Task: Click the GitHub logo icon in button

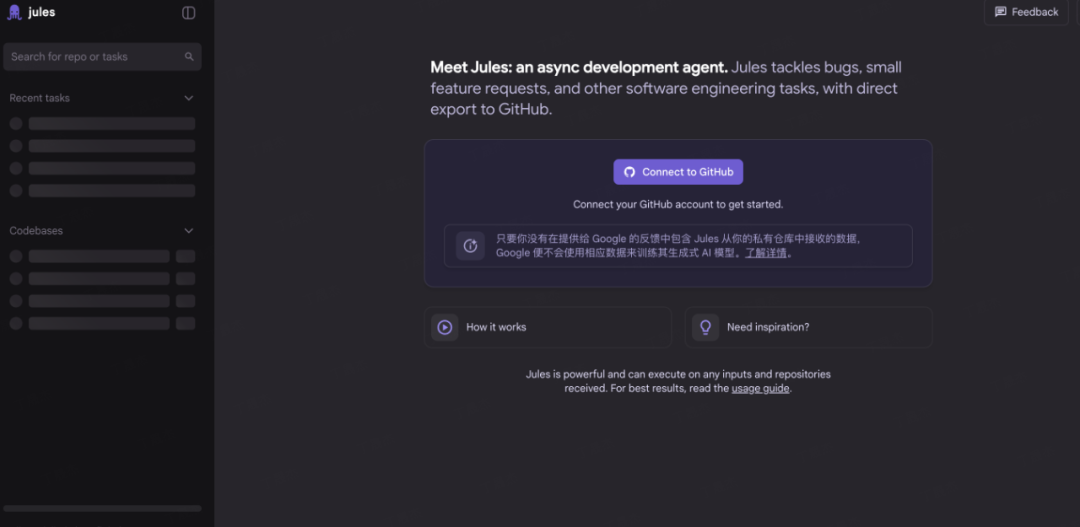Action: click(630, 172)
